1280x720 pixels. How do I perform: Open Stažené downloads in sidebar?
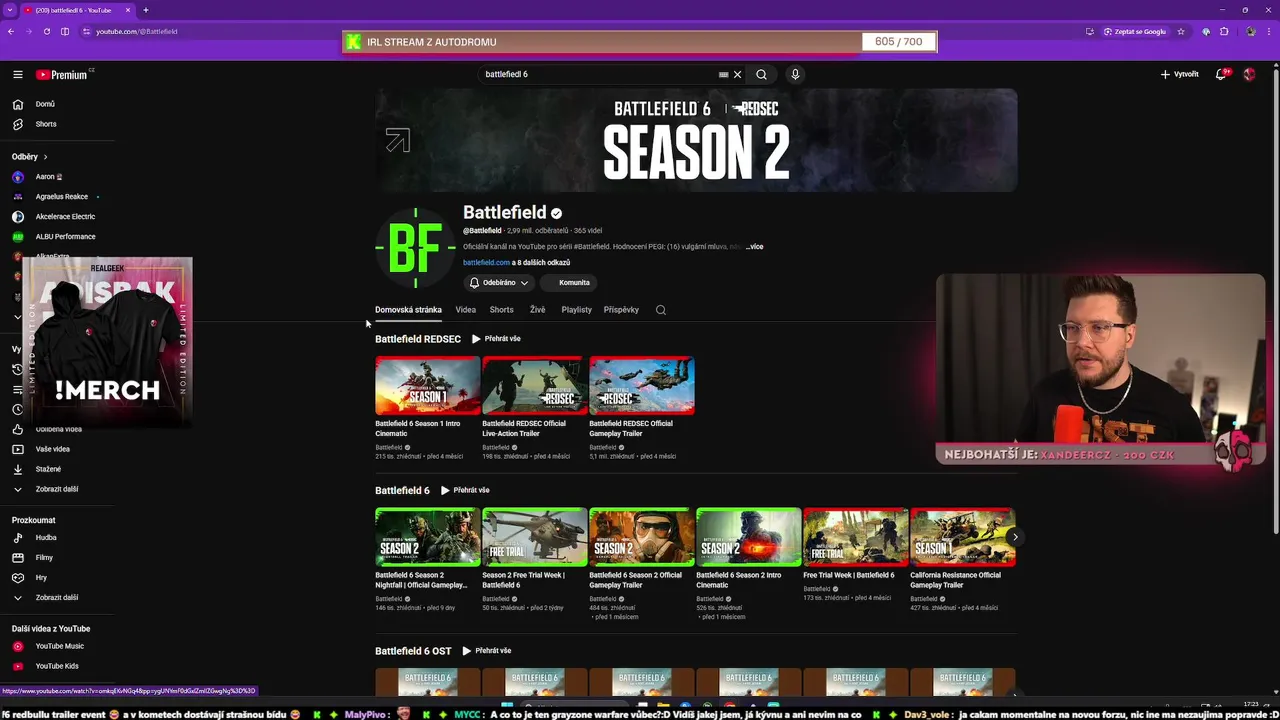pos(48,469)
